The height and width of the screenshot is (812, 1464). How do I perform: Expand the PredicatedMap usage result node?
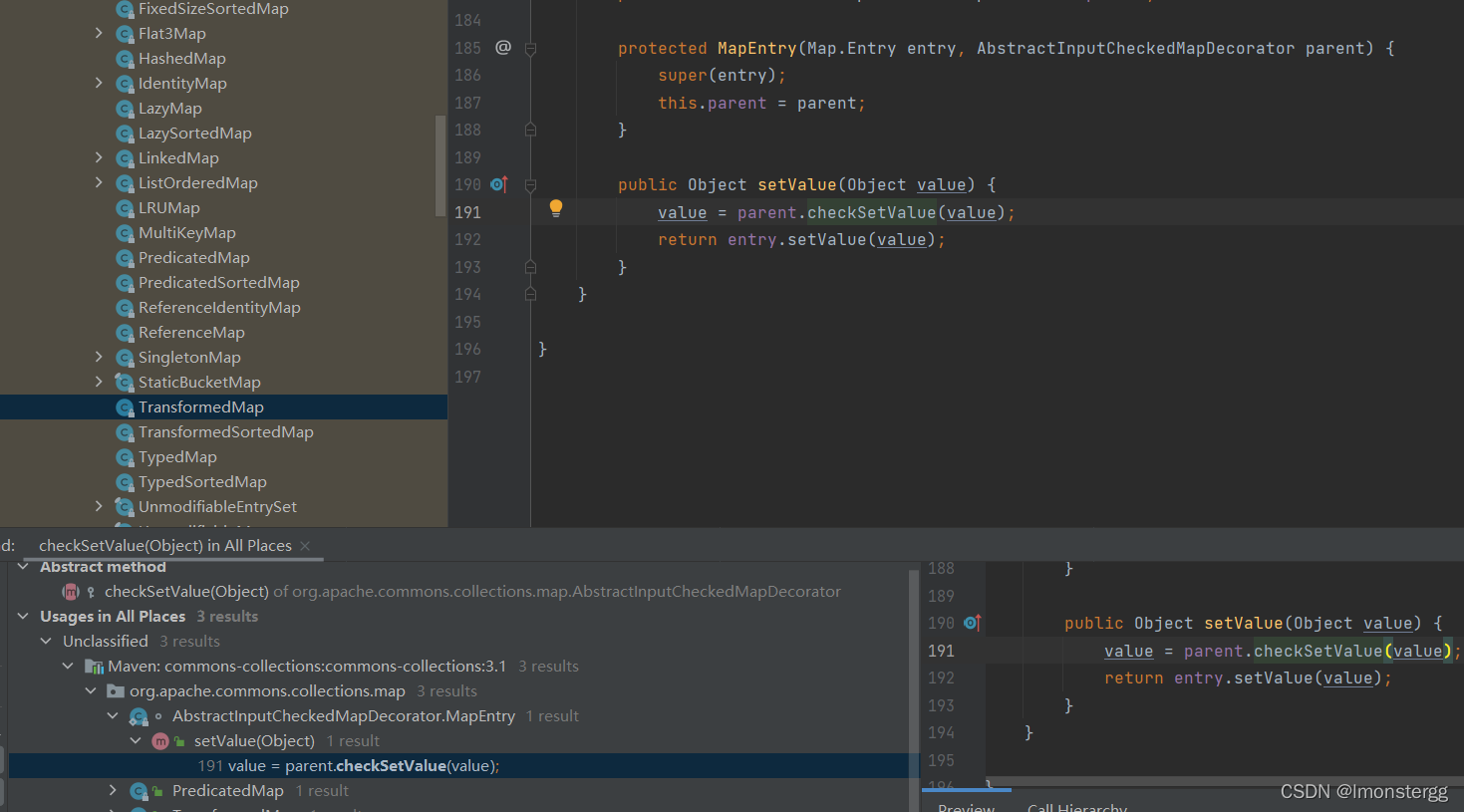coord(113,791)
